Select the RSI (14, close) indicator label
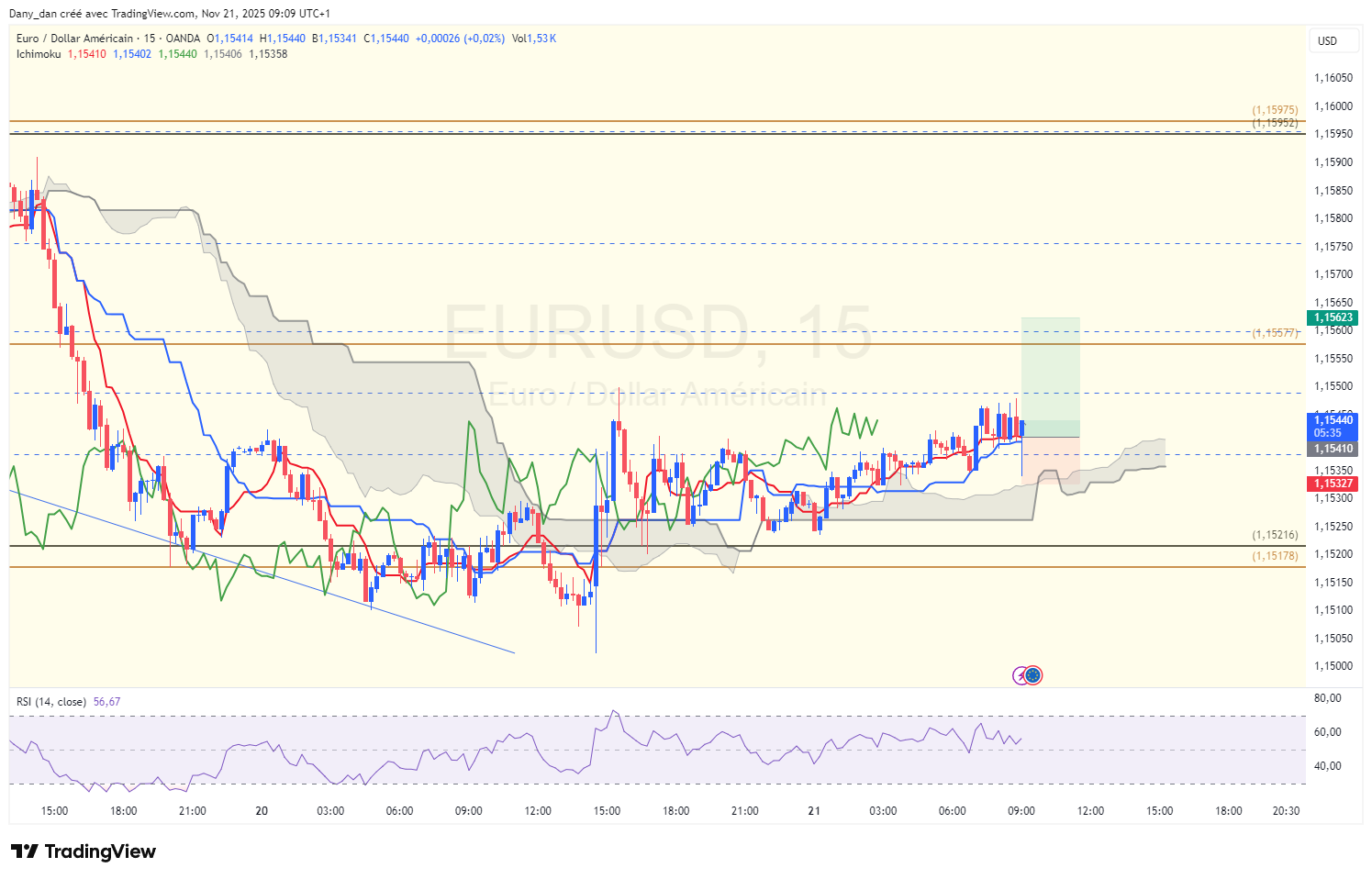The height and width of the screenshot is (879, 1372). pyautogui.click(x=51, y=702)
